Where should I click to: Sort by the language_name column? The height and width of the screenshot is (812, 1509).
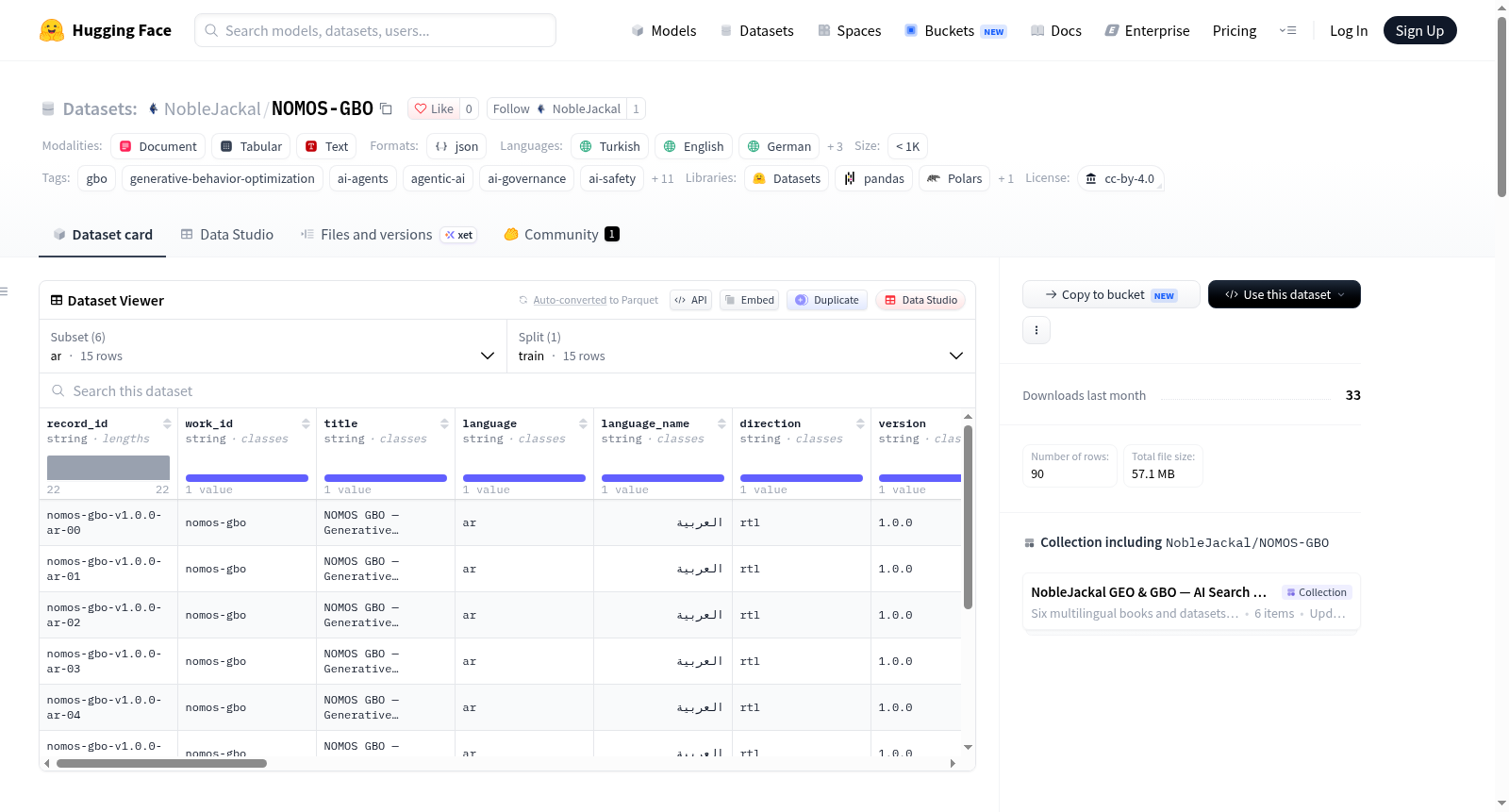click(721, 423)
